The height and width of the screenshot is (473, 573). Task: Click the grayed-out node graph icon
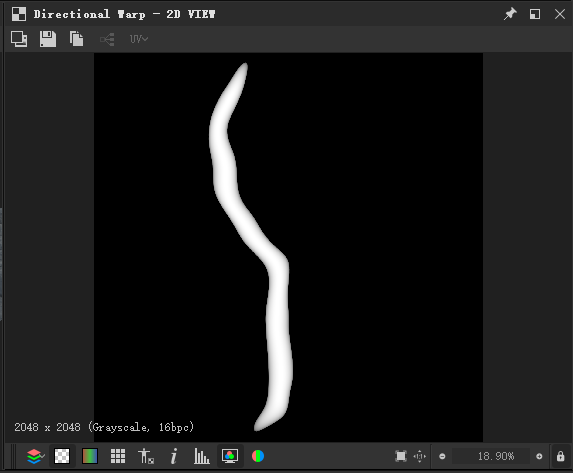[x=107, y=39]
